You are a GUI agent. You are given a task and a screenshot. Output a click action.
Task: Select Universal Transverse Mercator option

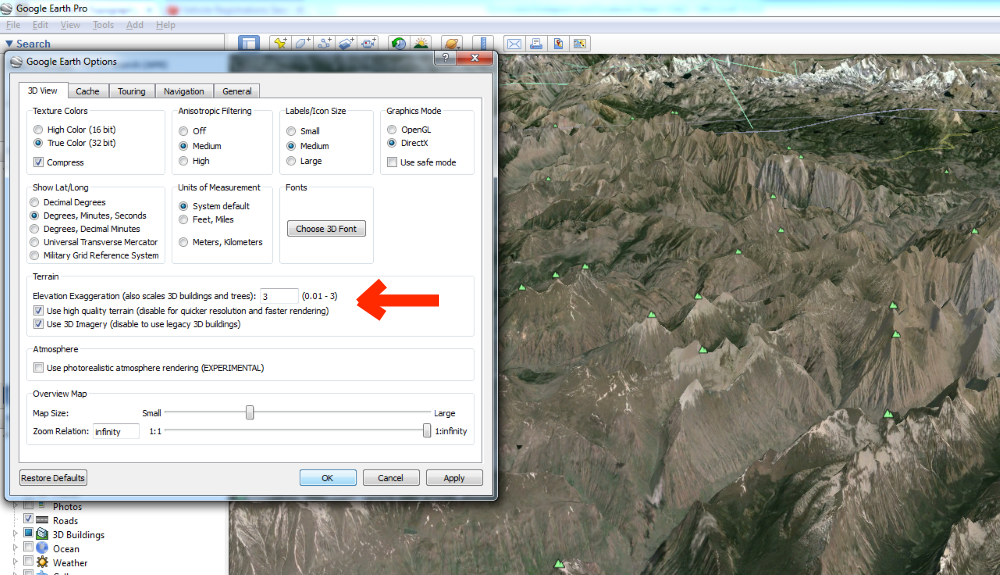pos(34,242)
